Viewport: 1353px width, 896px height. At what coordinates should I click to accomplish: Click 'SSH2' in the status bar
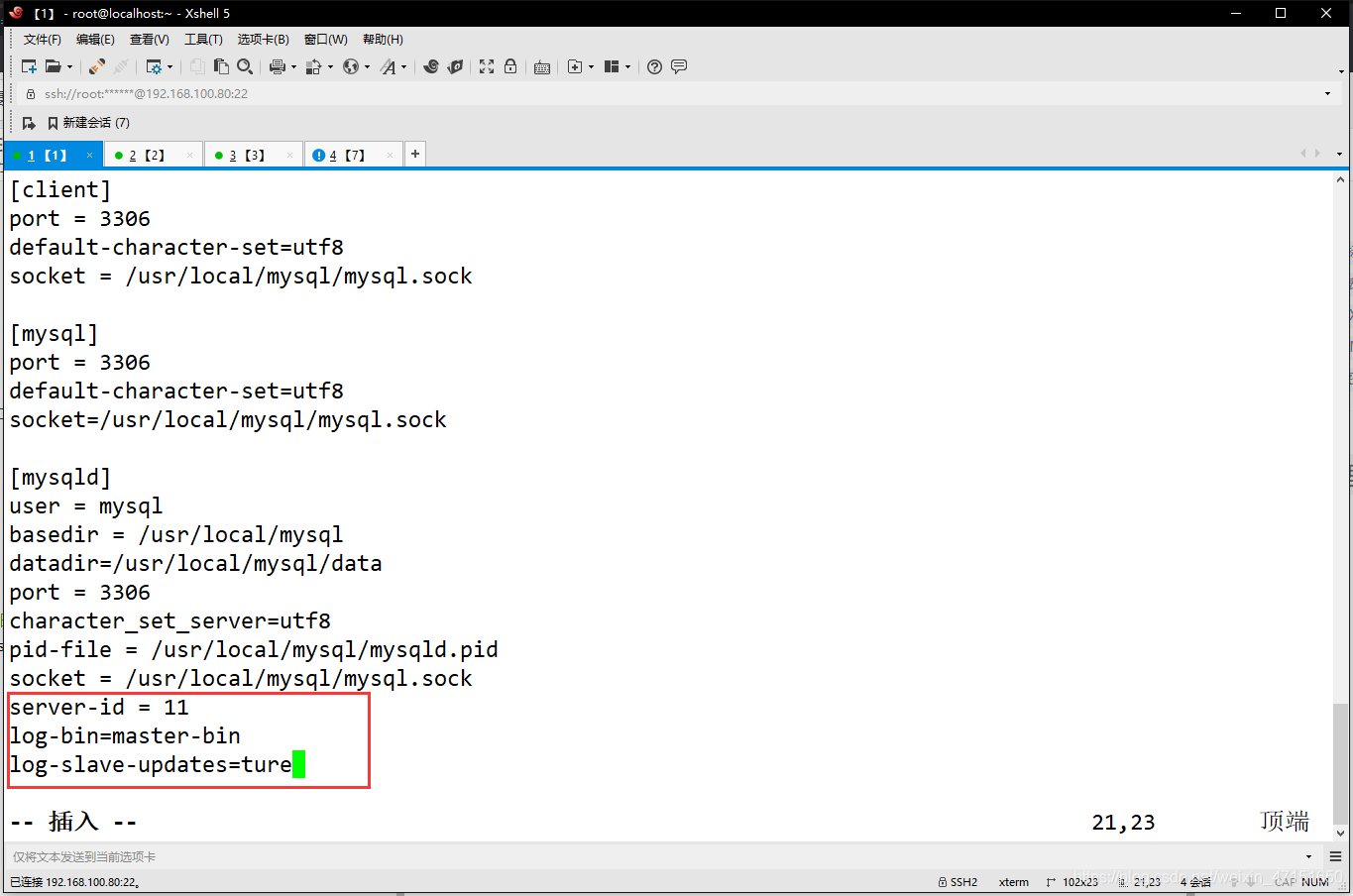(958, 882)
